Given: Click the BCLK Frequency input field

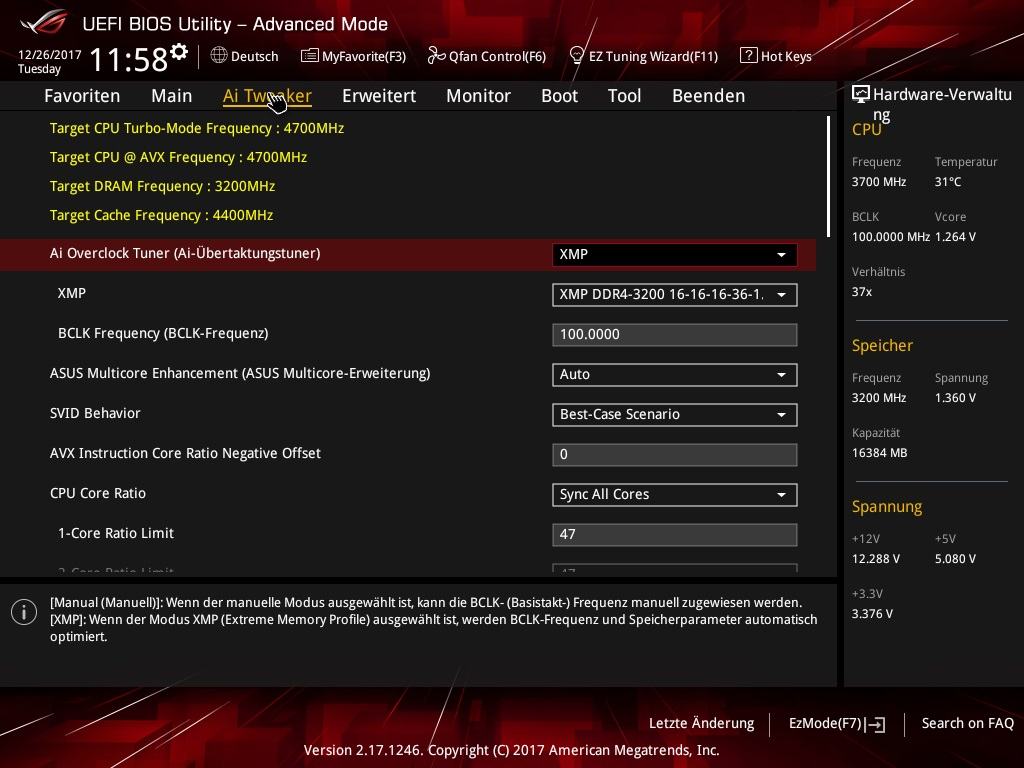Looking at the screenshot, I should (x=675, y=334).
